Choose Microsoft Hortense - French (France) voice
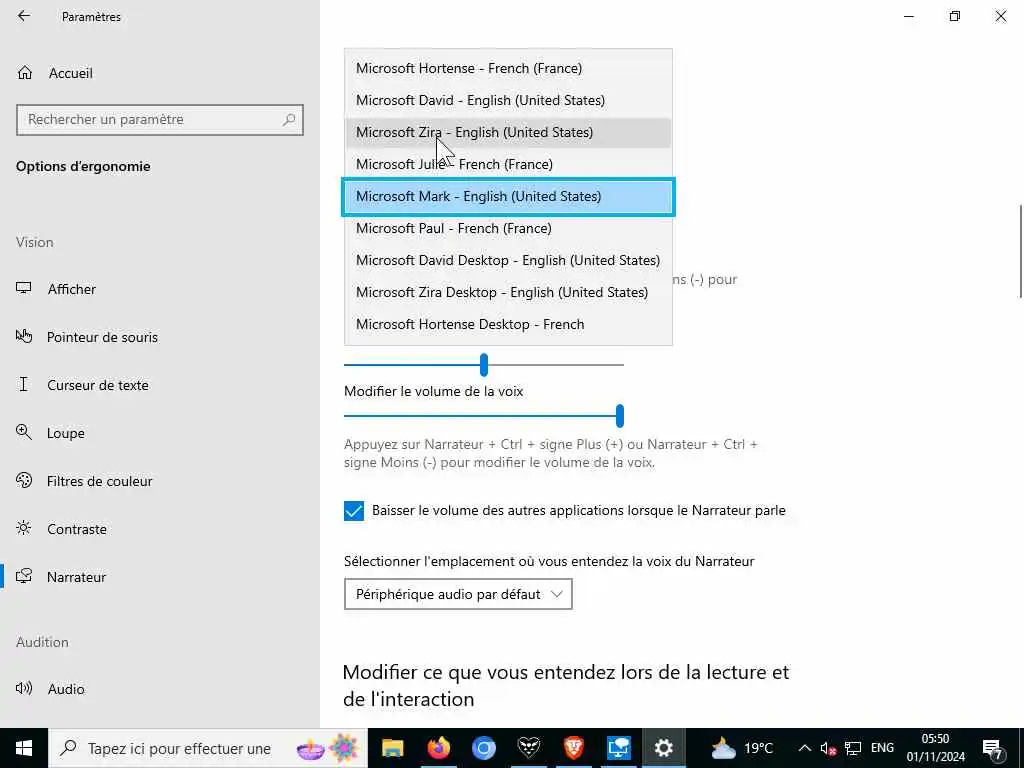Viewport: 1024px width, 768px height. tap(508, 68)
